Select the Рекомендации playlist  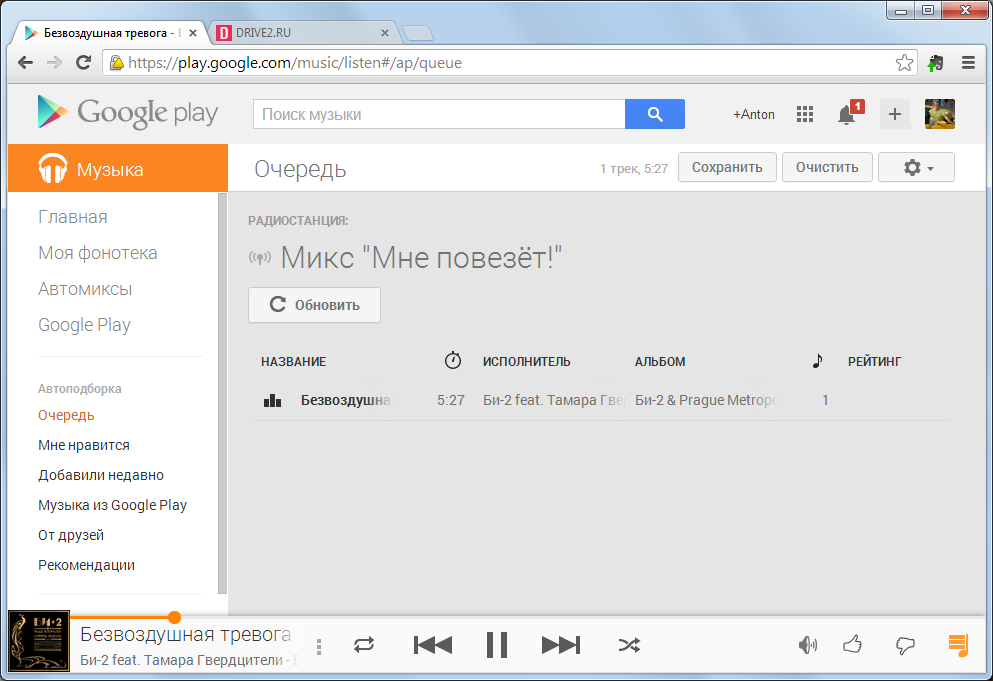(86, 565)
